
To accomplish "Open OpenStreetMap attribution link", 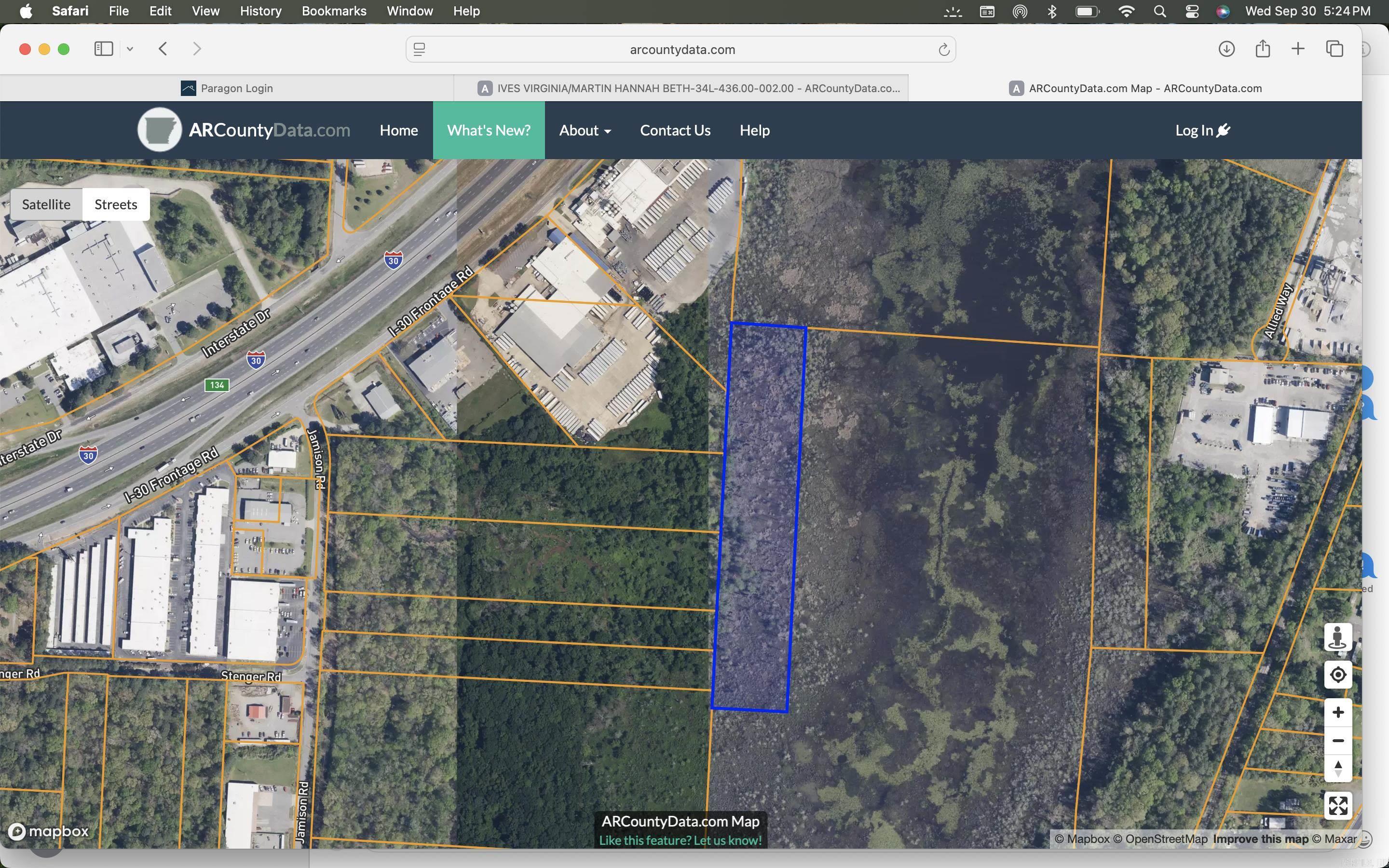I will click(1160, 839).
